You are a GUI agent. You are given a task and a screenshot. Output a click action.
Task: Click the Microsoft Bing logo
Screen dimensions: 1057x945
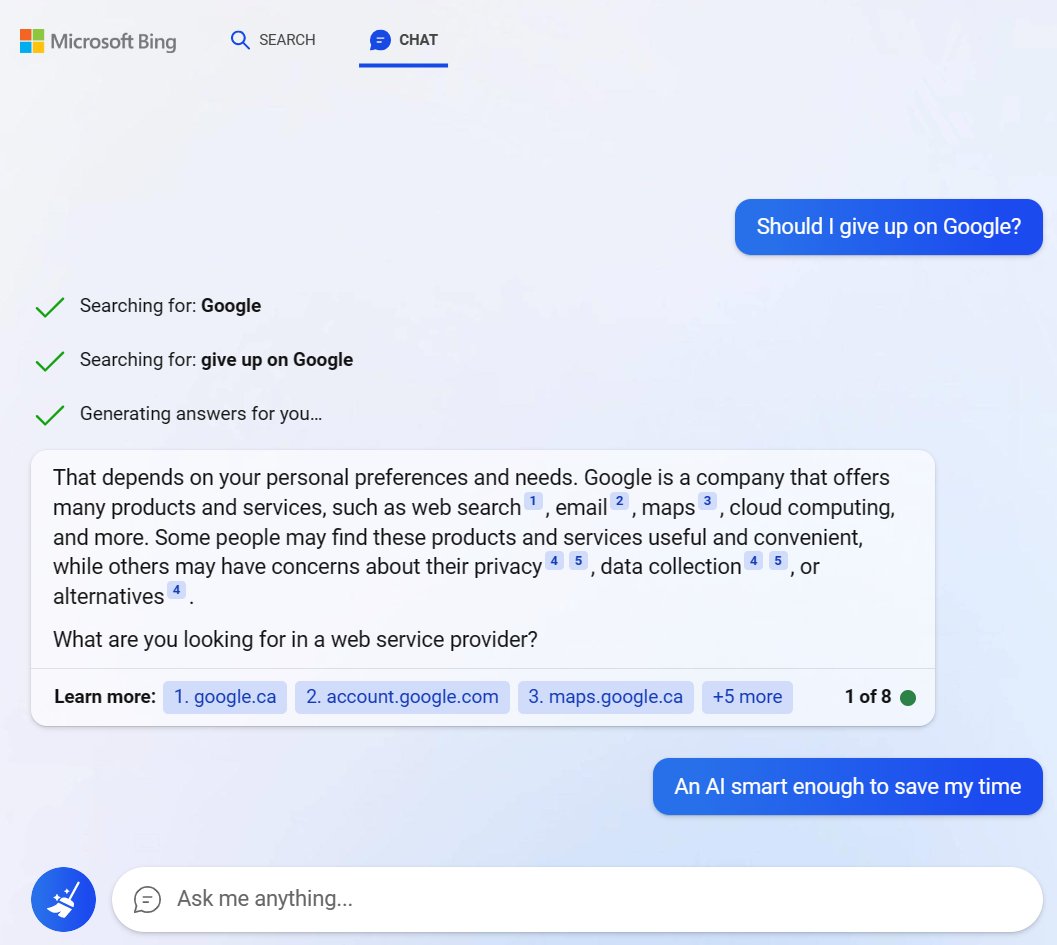coord(98,41)
